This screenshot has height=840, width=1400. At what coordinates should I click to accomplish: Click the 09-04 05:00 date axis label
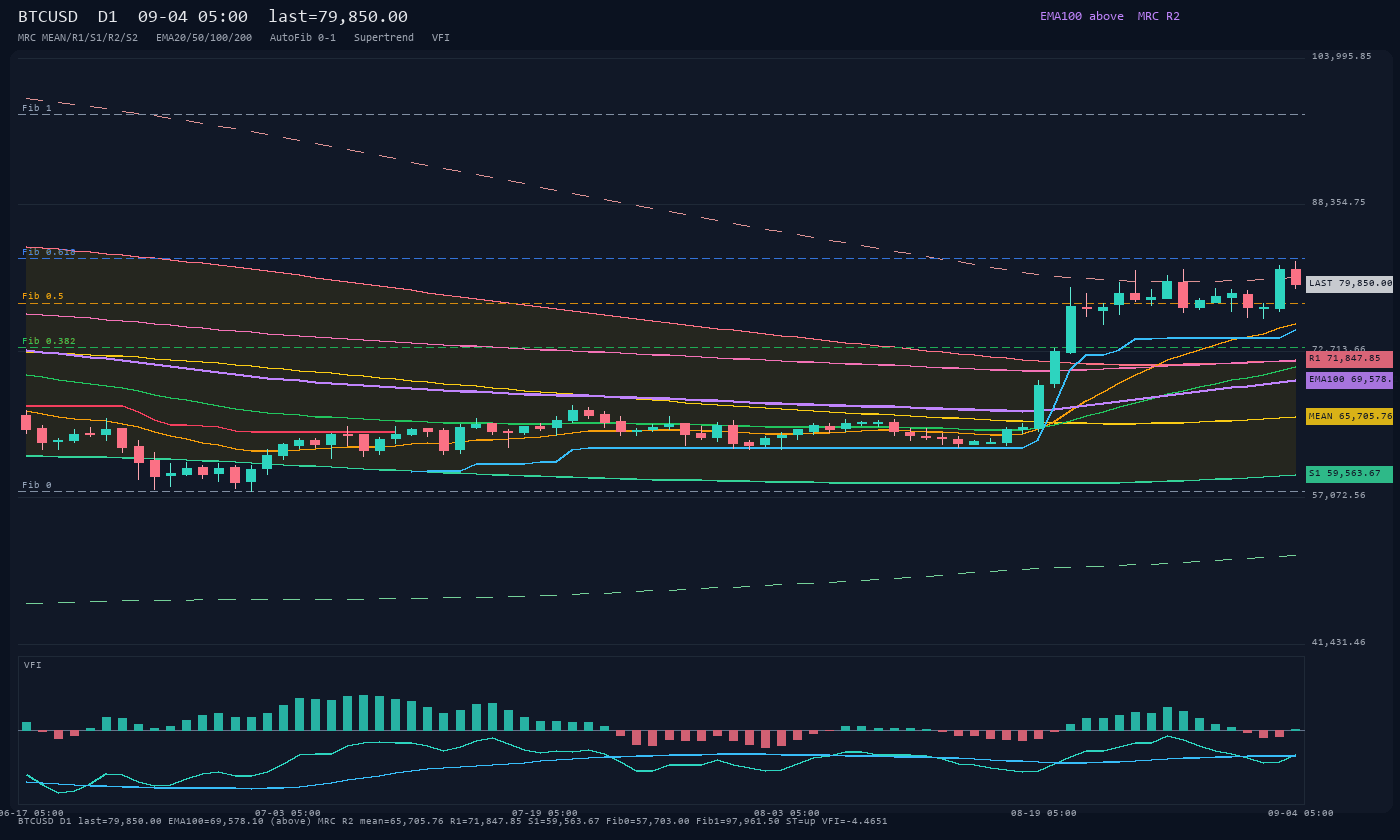point(1300,813)
